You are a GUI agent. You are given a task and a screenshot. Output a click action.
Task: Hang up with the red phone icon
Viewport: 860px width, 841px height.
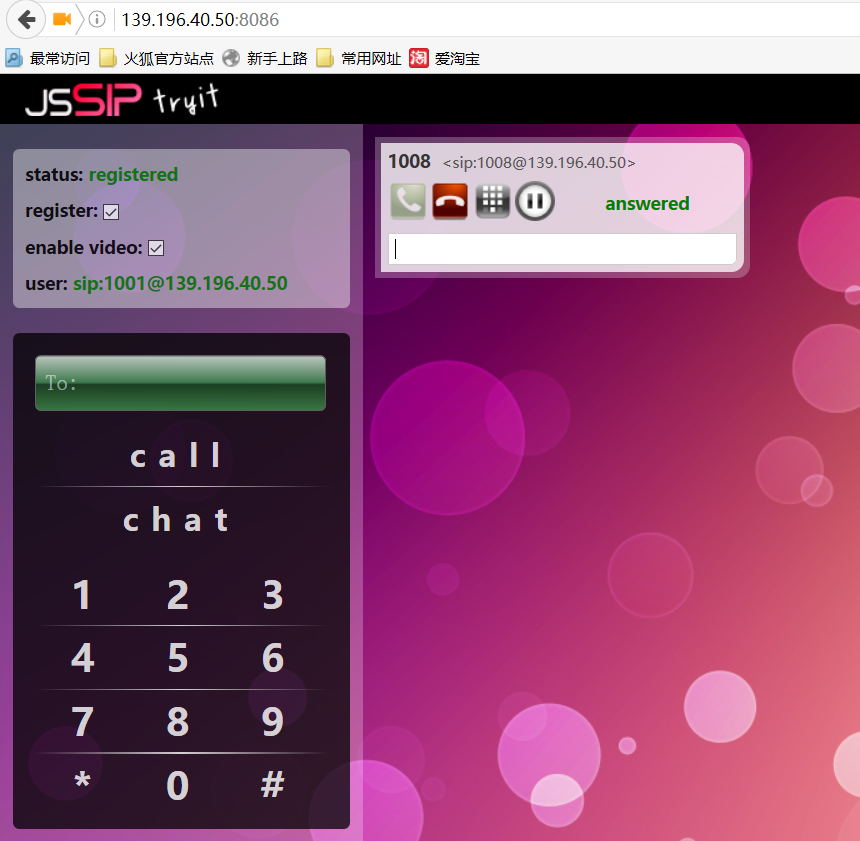[450, 201]
